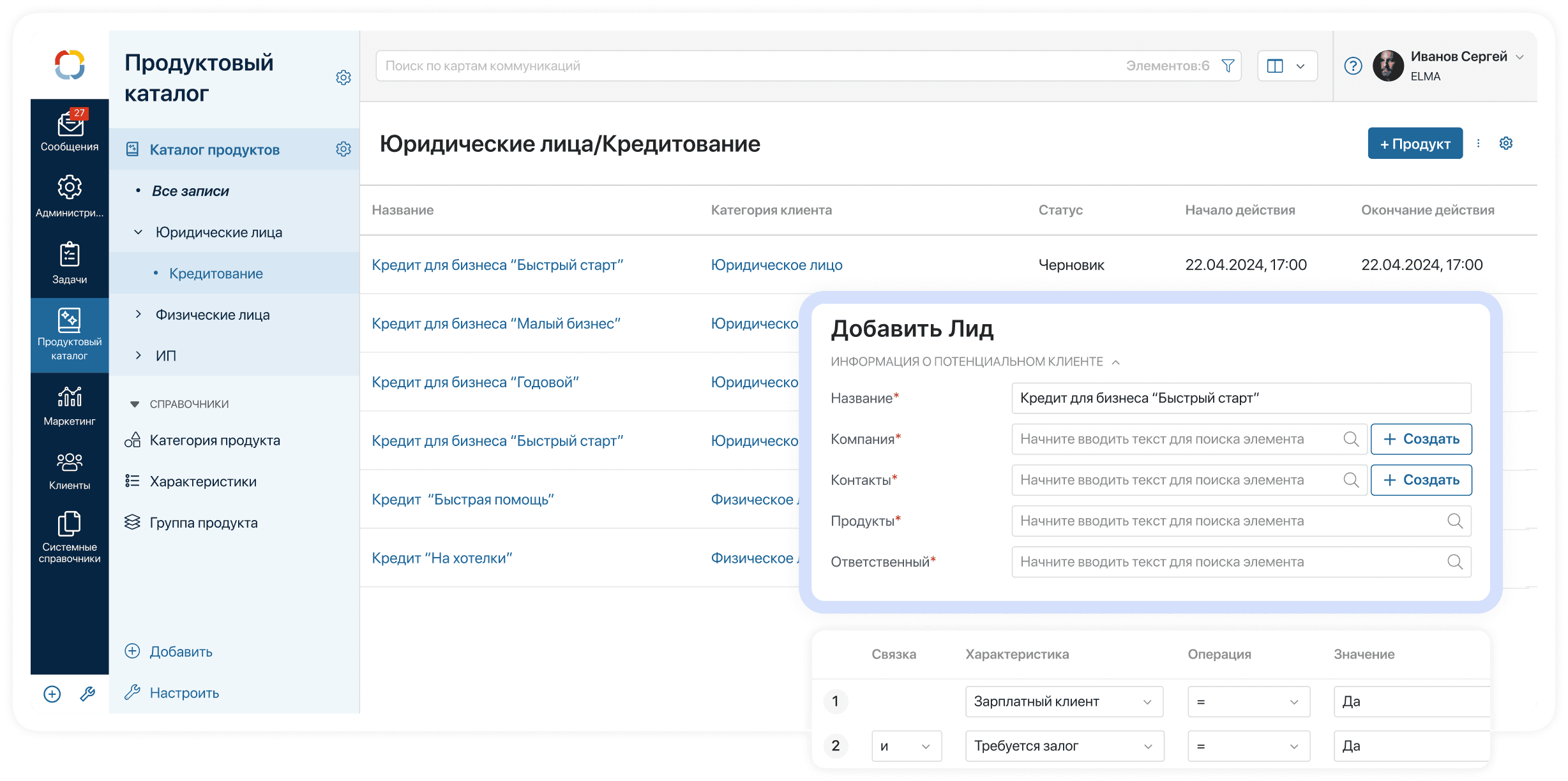This screenshot has width=1568, height=781.
Task: Click the three-dot menu beside Продукт button
Action: tap(1479, 144)
